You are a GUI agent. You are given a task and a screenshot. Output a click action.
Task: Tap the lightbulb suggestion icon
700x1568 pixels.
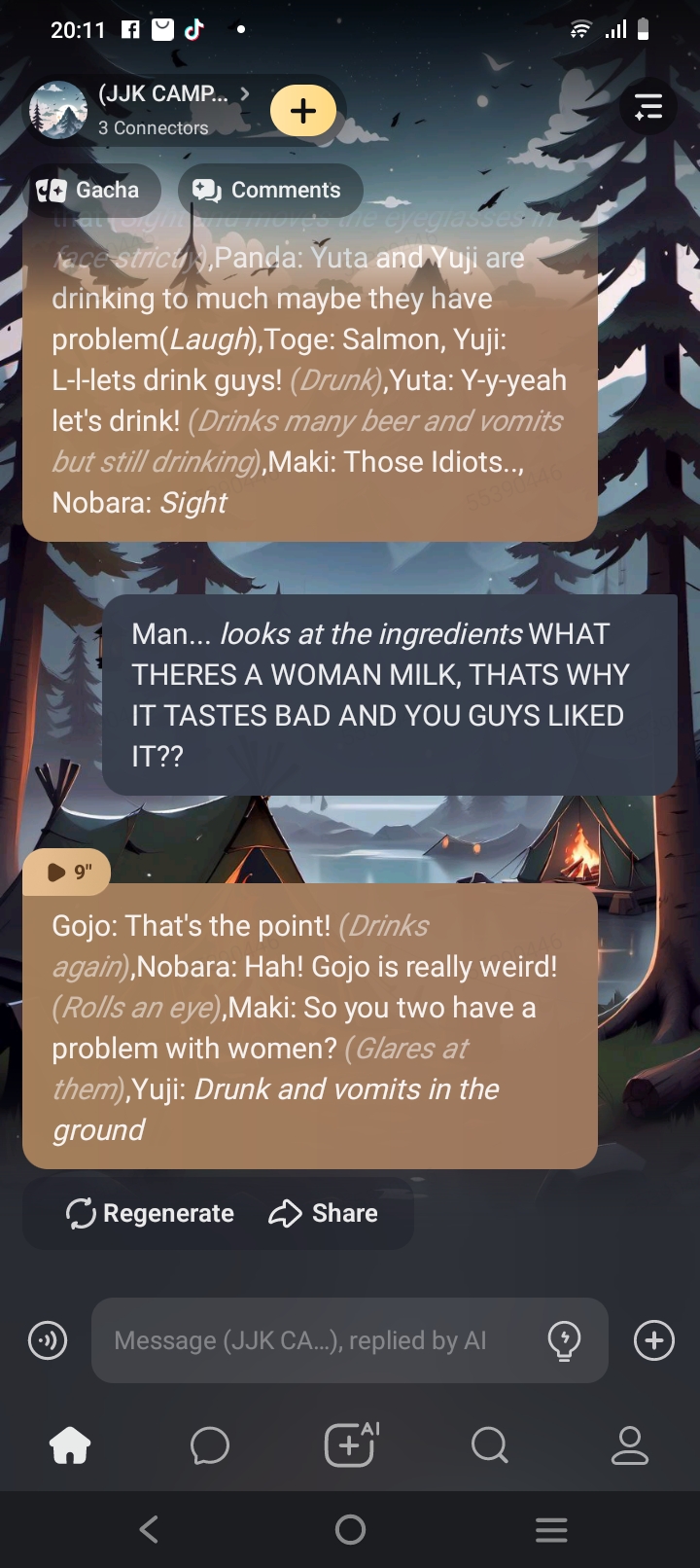click(565, 1340)
